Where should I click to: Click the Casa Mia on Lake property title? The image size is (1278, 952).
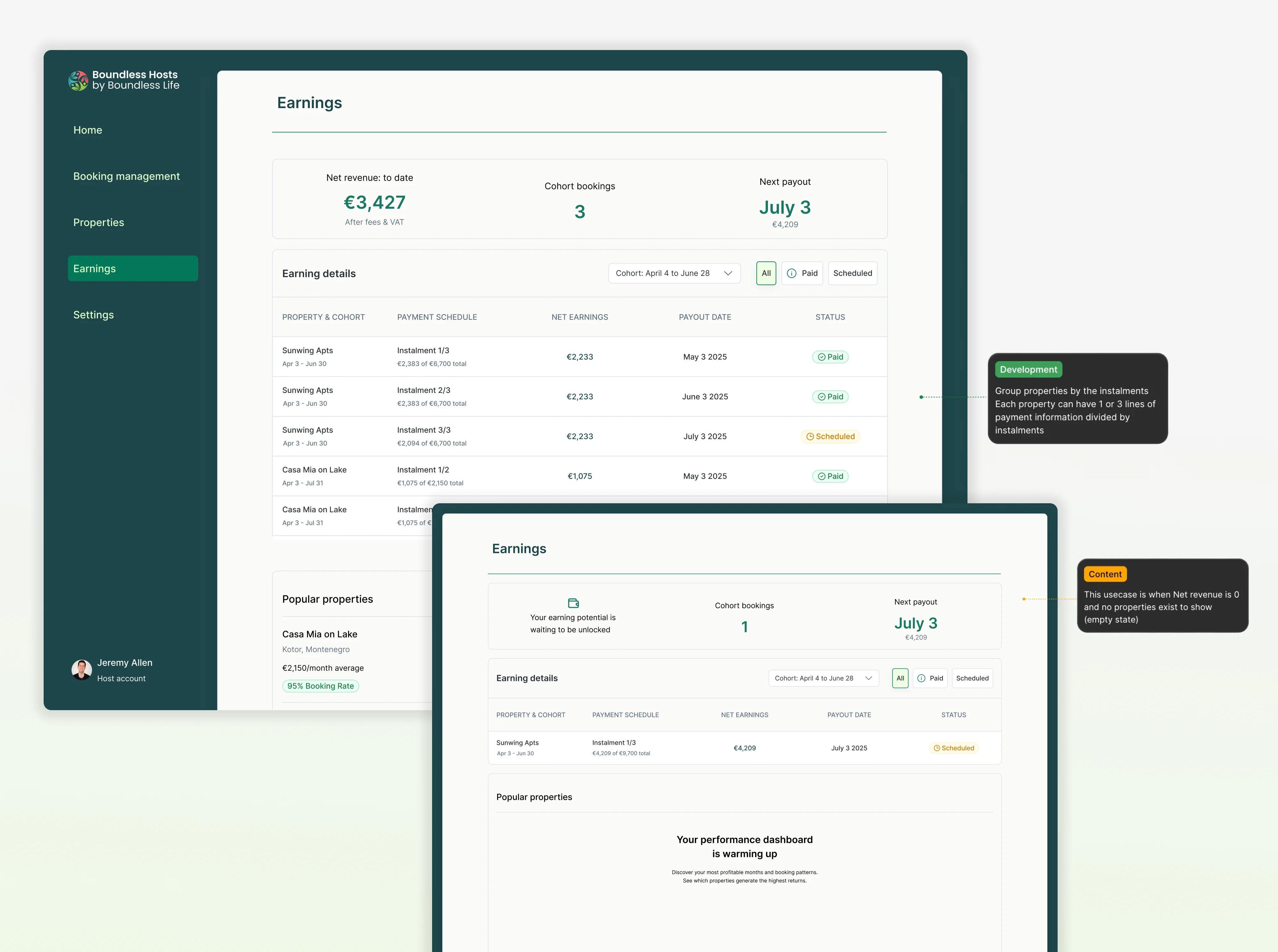tap(319, 634)
